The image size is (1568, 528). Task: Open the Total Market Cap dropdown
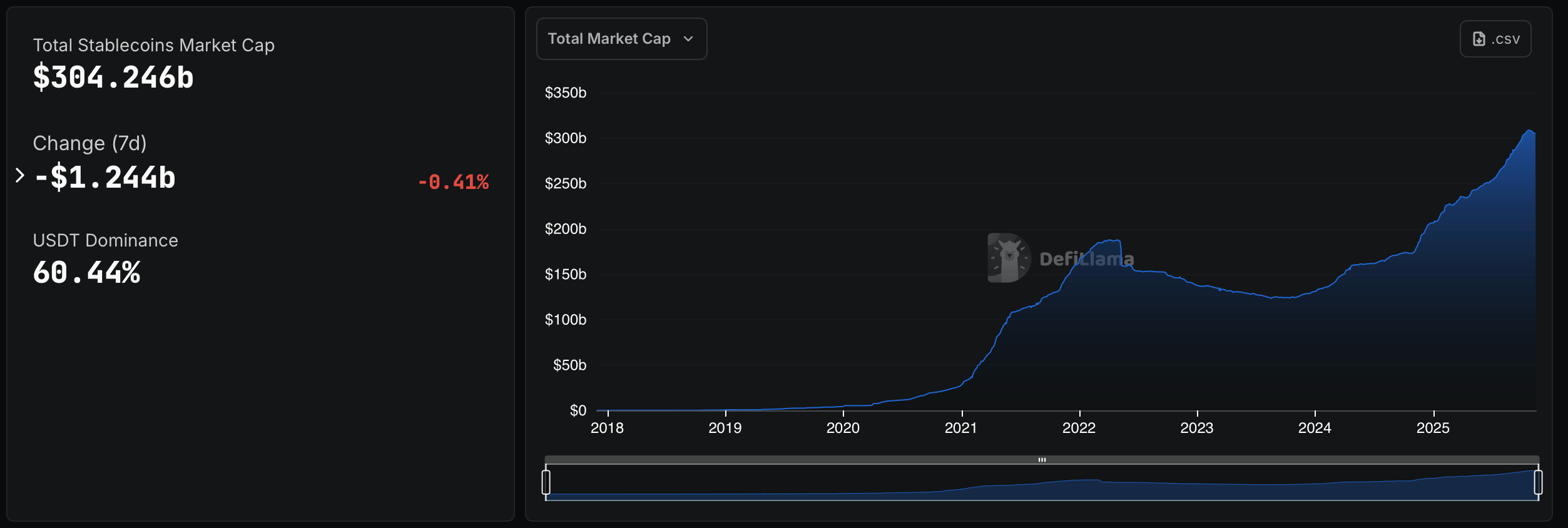click(x=621, y=39)
